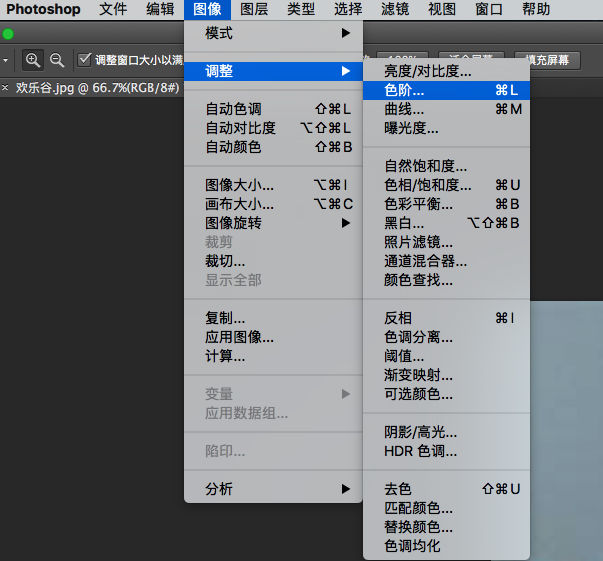Open the 自然饱和度 adjustment
Image resolution: width=603 pixels, height=561 pixels.
(446, 166)
